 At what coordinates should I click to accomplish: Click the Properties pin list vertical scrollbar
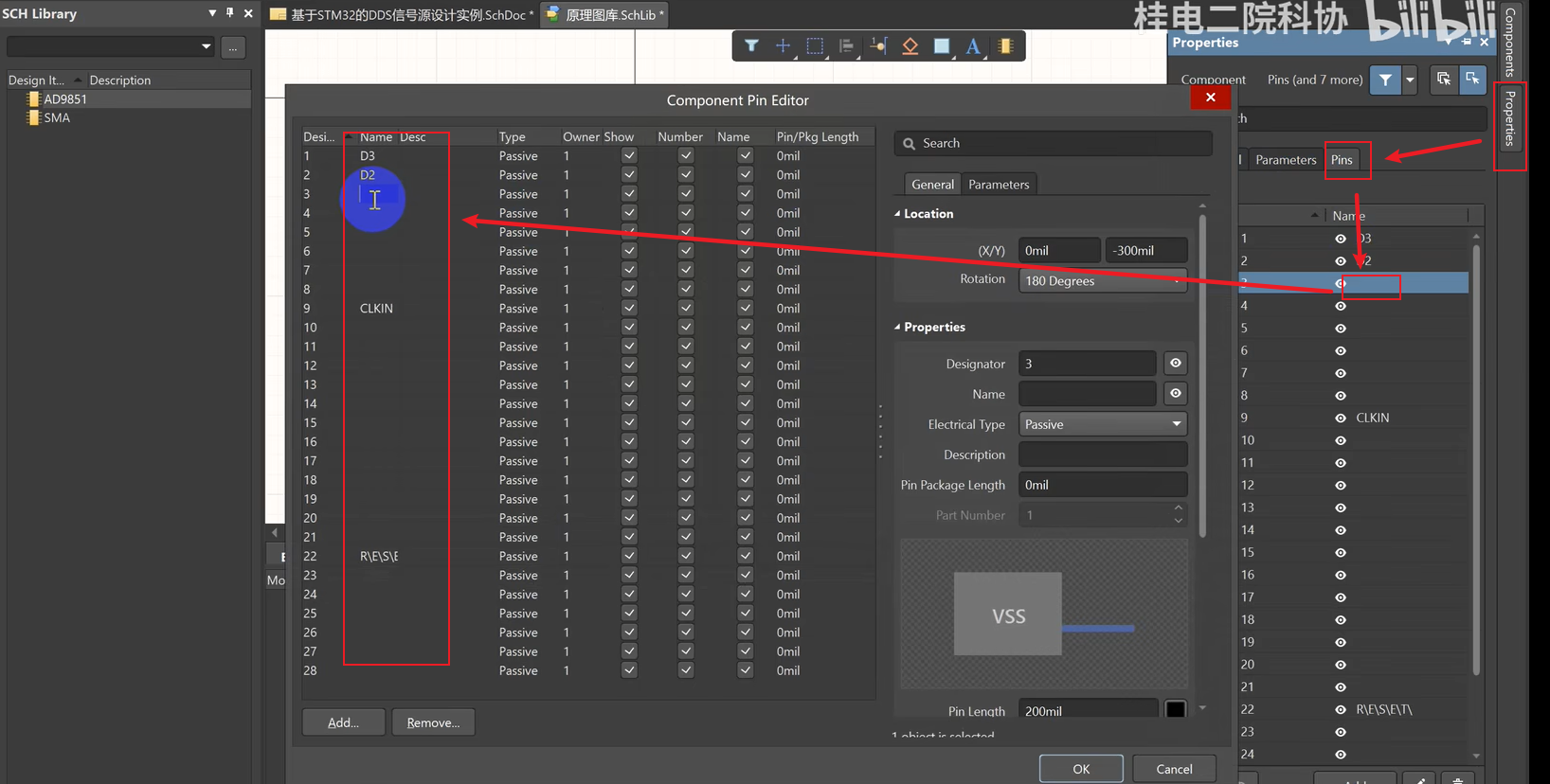(x=1476, y=459)
